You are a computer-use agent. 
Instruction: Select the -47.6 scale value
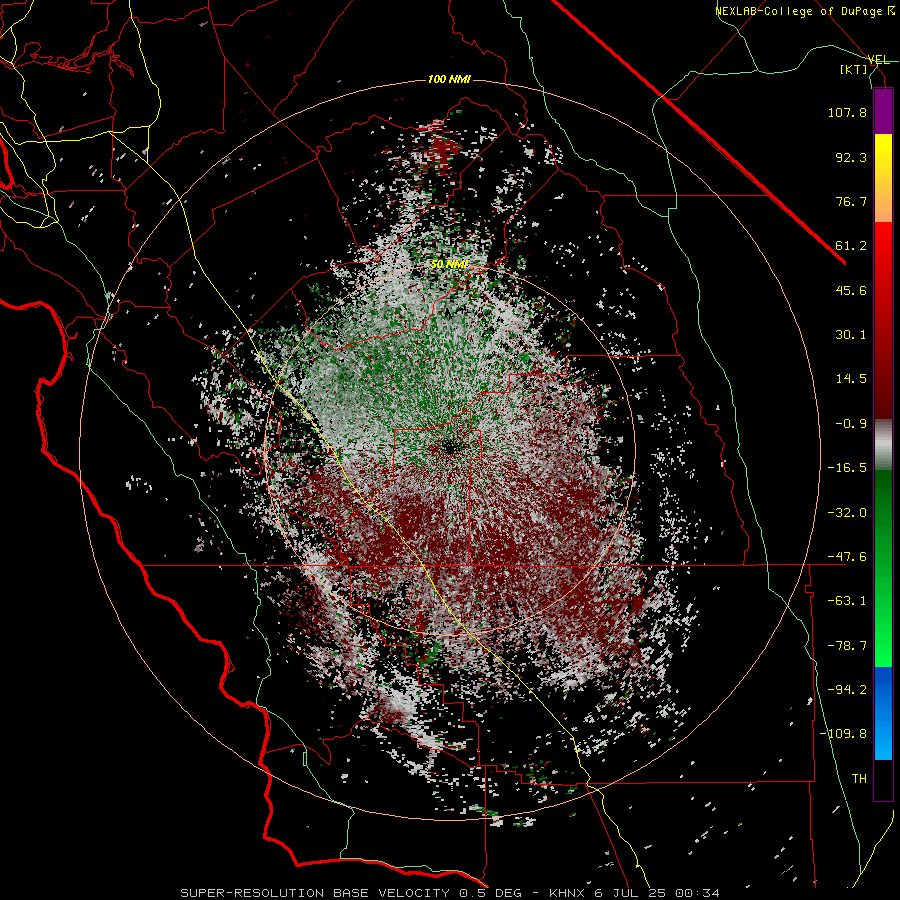847,557
